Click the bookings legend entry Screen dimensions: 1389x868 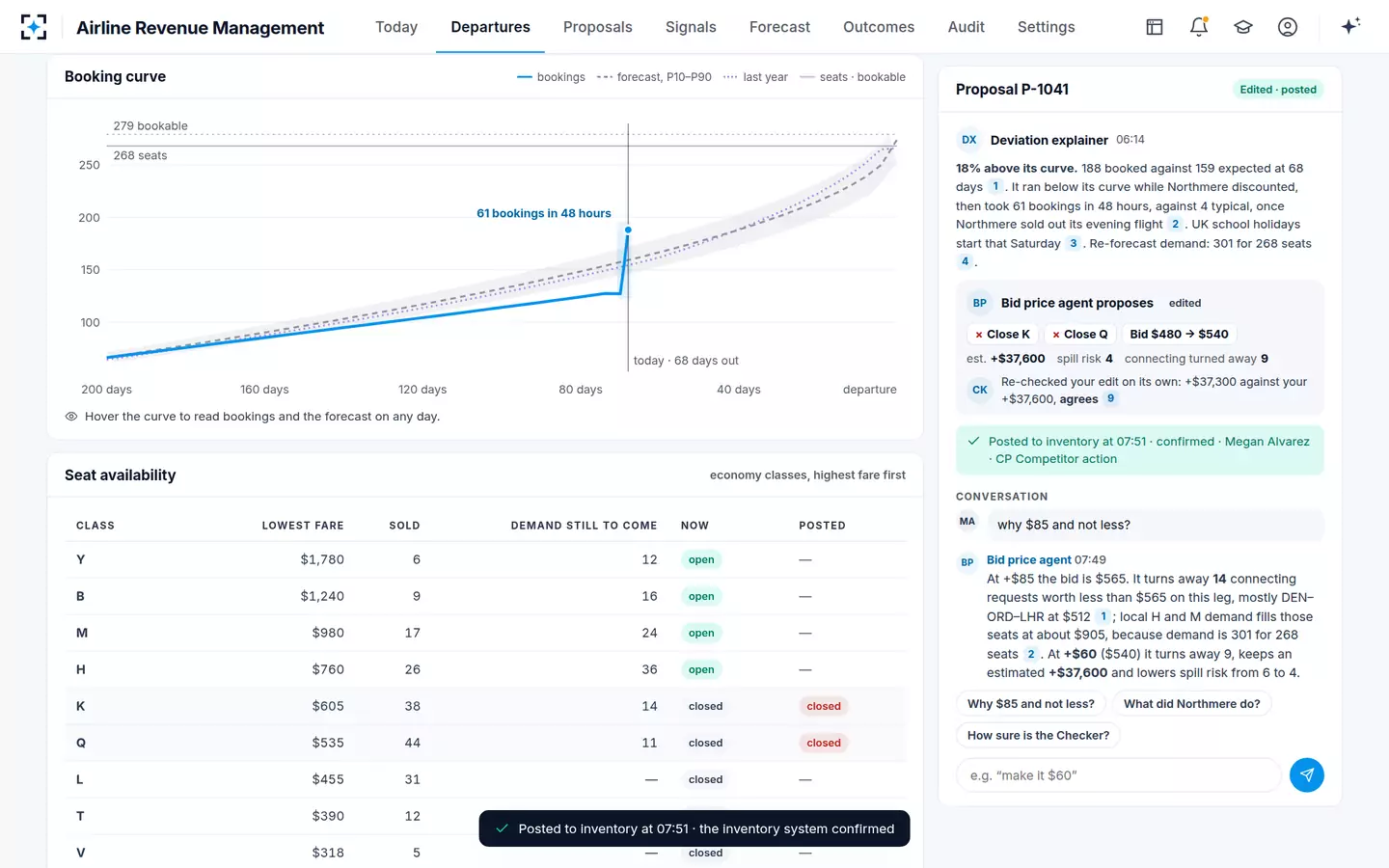(x=551, y=77)
